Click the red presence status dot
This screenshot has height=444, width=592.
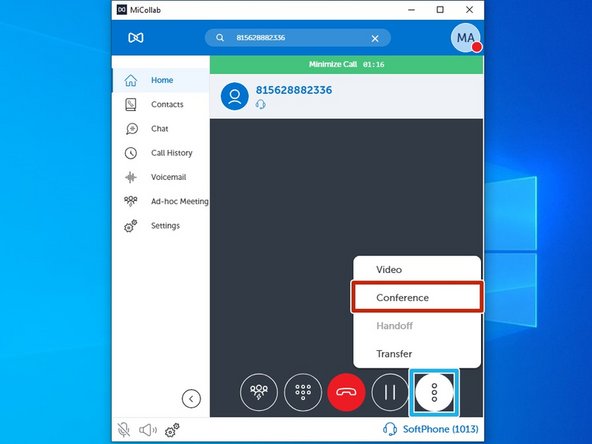477,47
